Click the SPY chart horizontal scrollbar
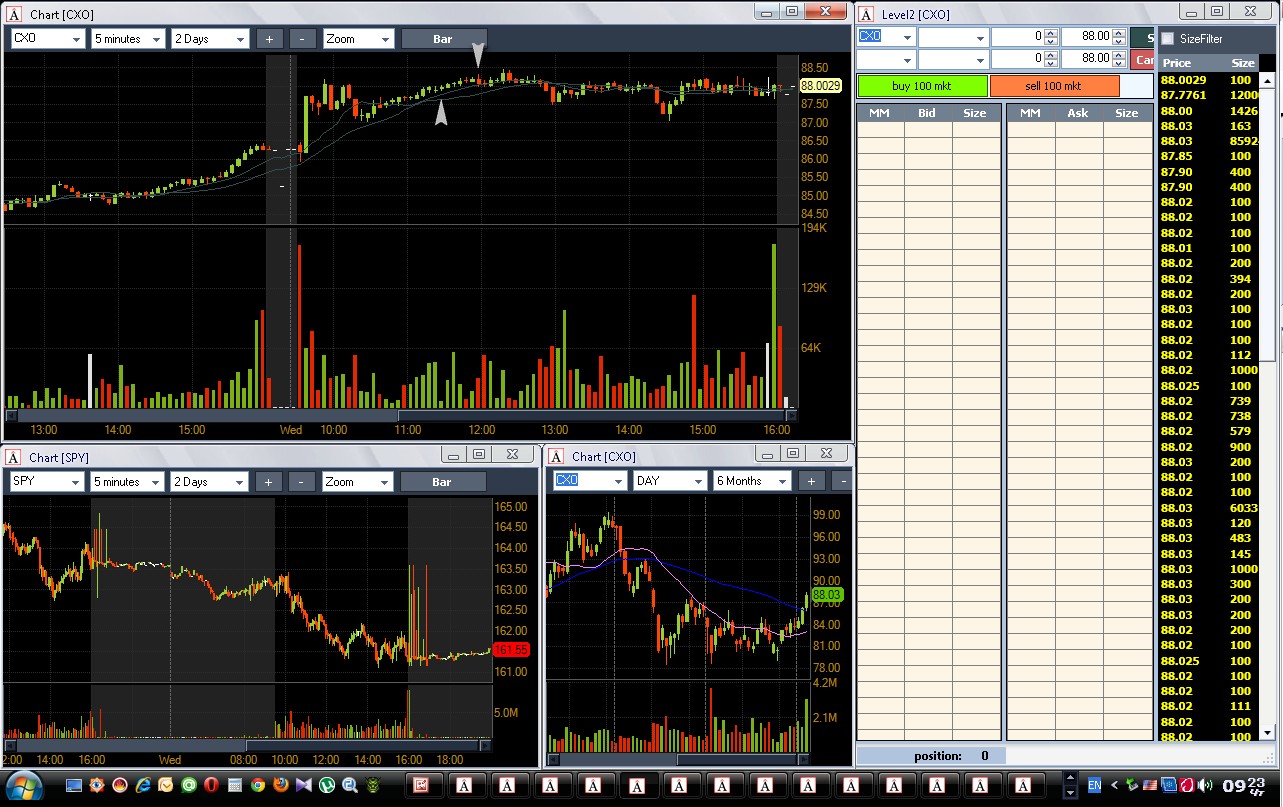Viewport: 1283px width, 807px height. pyautogui.click(x=247, y=745)
